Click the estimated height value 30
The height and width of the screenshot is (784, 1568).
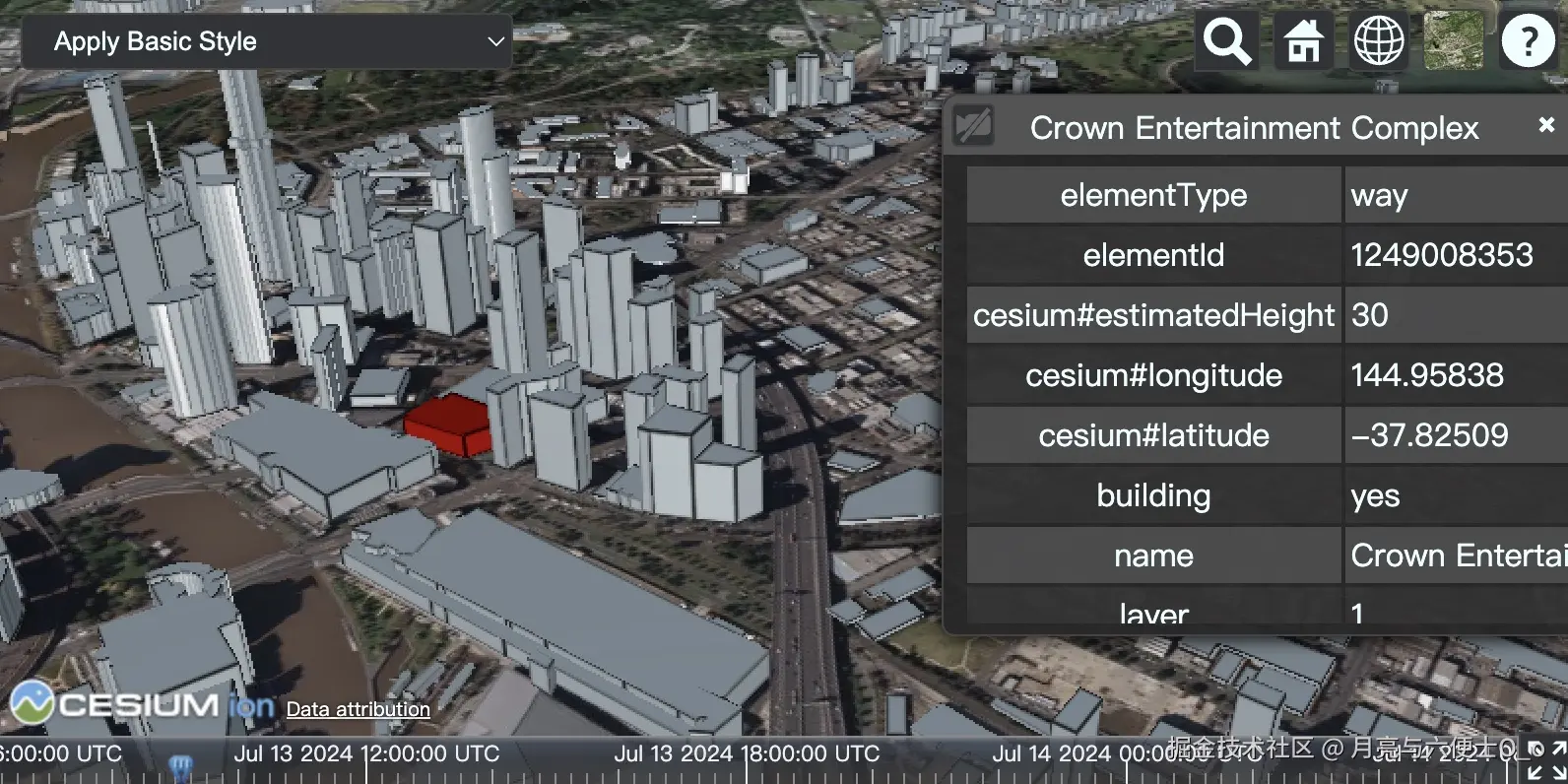pos(1369,315)
